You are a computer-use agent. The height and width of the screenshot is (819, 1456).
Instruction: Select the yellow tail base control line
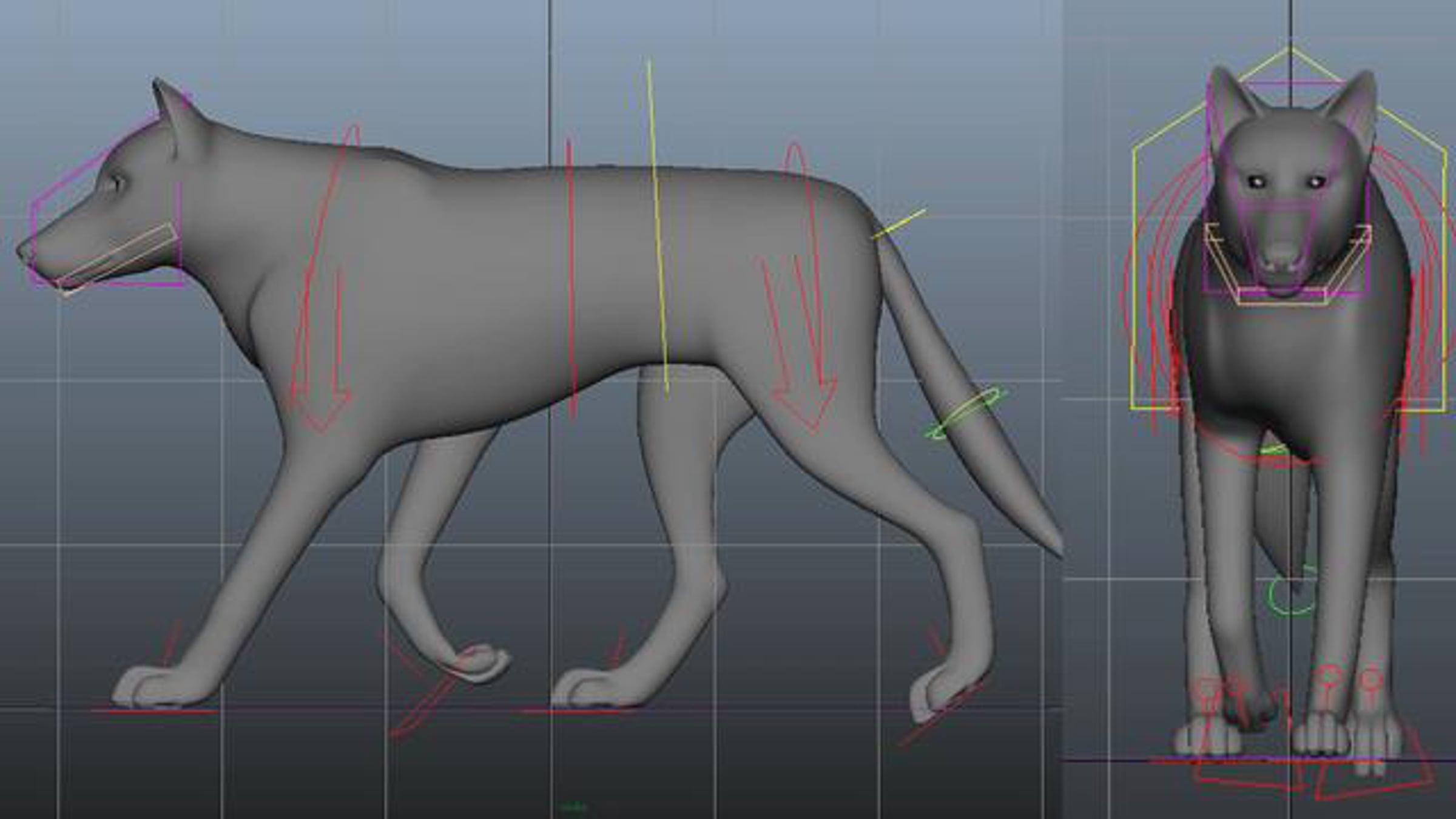click(901, 223)
